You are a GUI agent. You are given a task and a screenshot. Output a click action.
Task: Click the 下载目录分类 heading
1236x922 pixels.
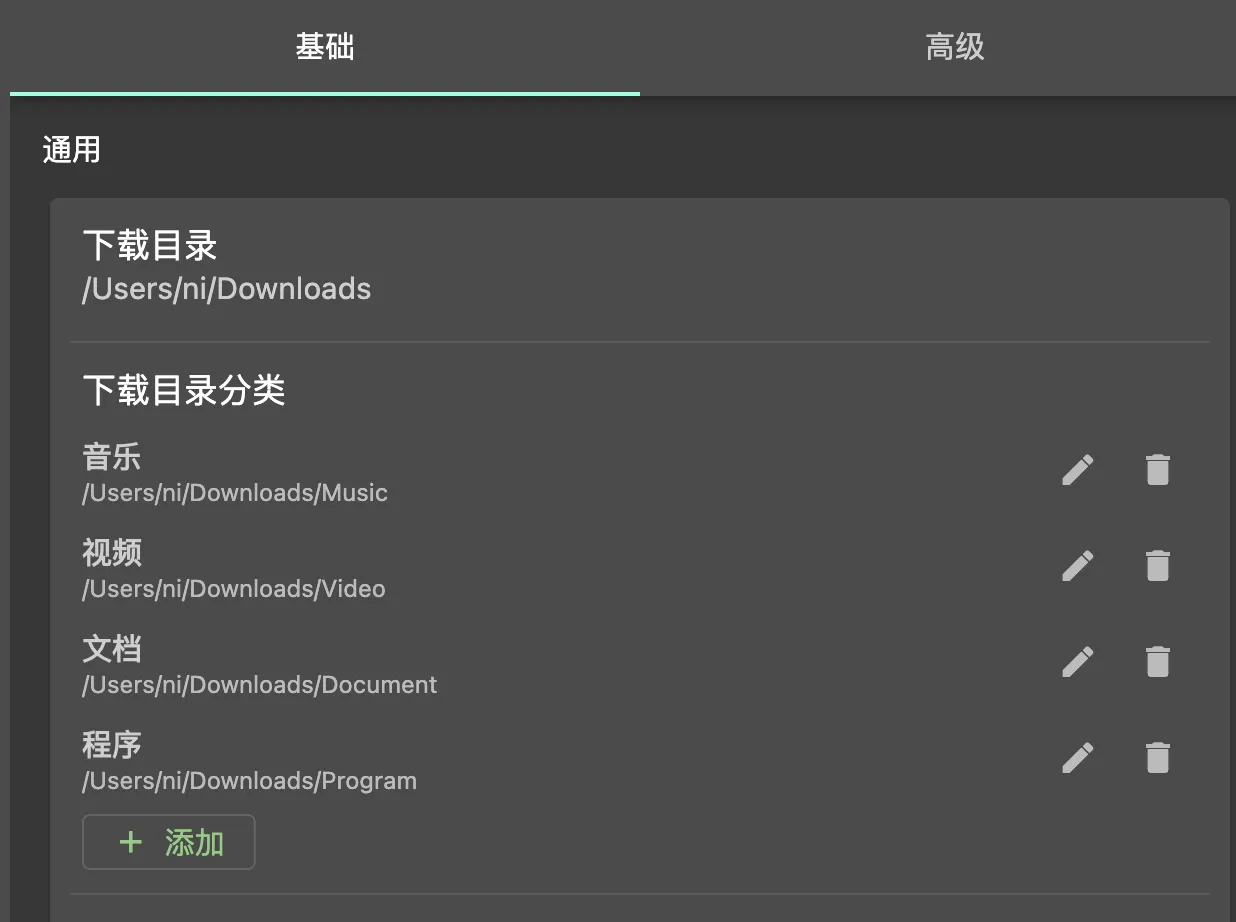click(x=184, y=390)
